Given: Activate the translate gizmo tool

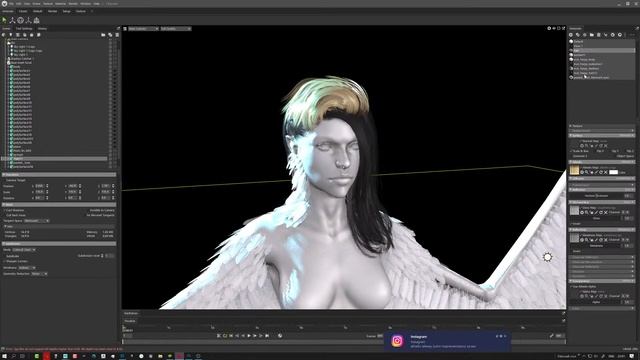Looking at the screenshot, I should click(13, 20).
